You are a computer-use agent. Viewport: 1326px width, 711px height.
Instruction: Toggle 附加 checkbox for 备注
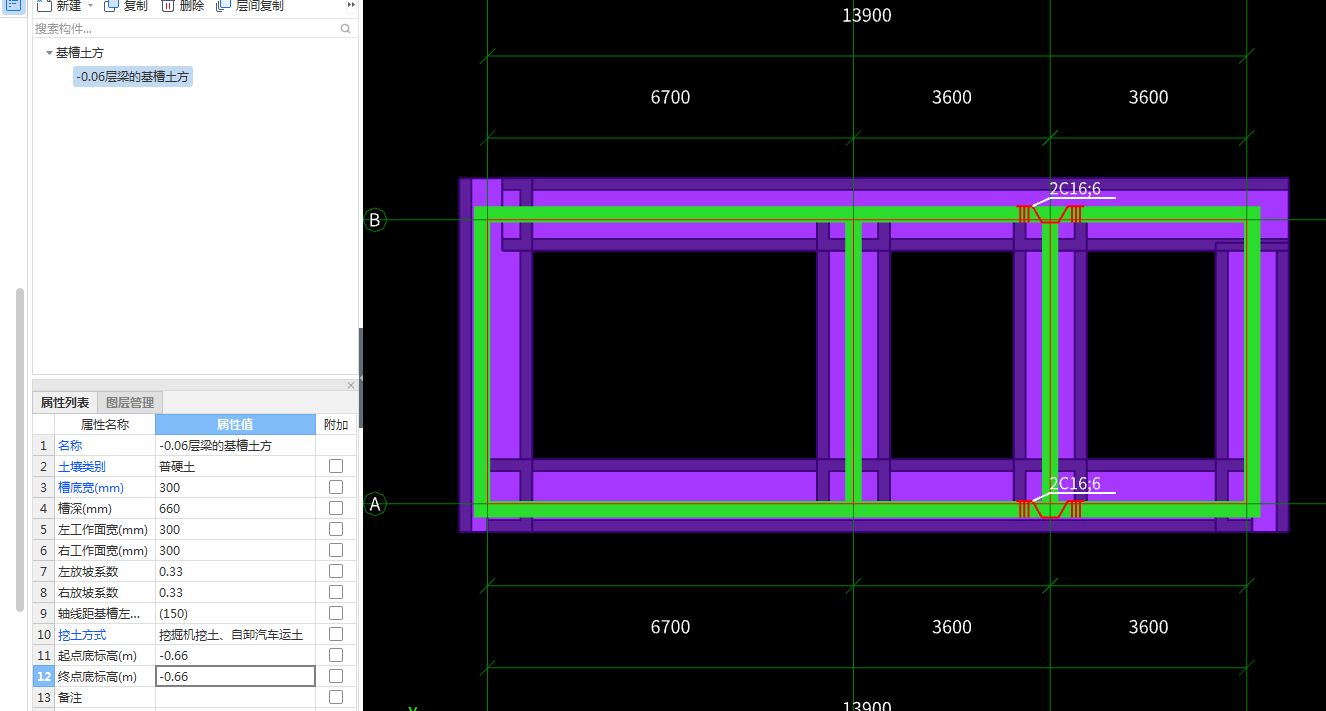[336, 697]
